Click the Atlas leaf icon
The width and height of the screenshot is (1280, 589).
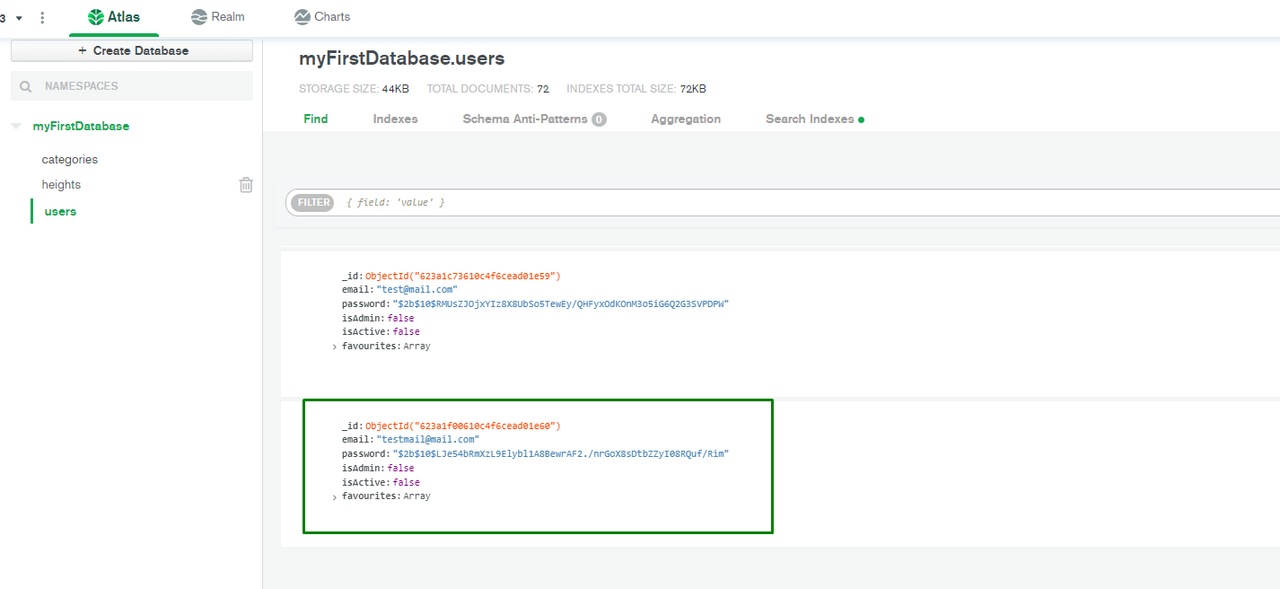point(96,17)
